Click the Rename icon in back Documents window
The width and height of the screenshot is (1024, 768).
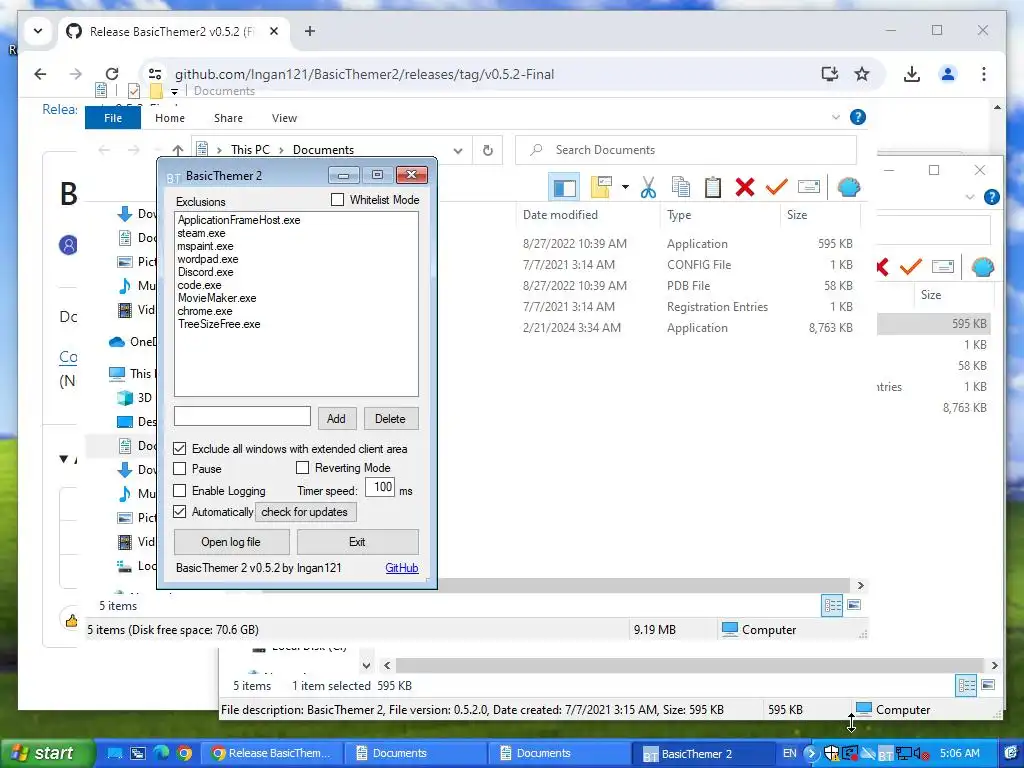click(942, 266)
